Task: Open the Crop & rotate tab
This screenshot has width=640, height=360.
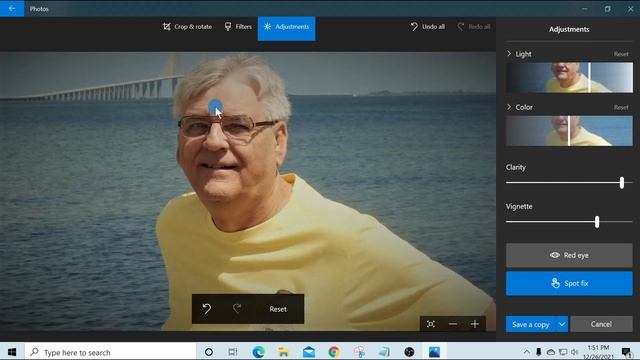Action: pos(187,27)
